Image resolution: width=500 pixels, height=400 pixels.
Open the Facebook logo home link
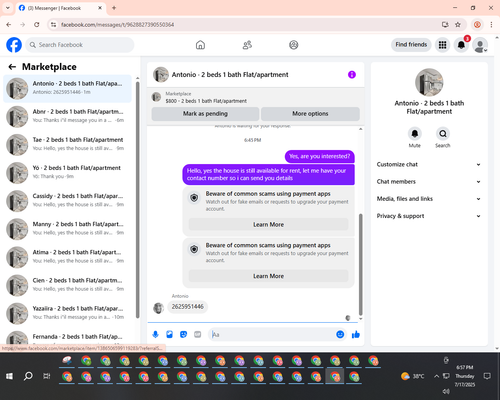[x=14, y=45]
